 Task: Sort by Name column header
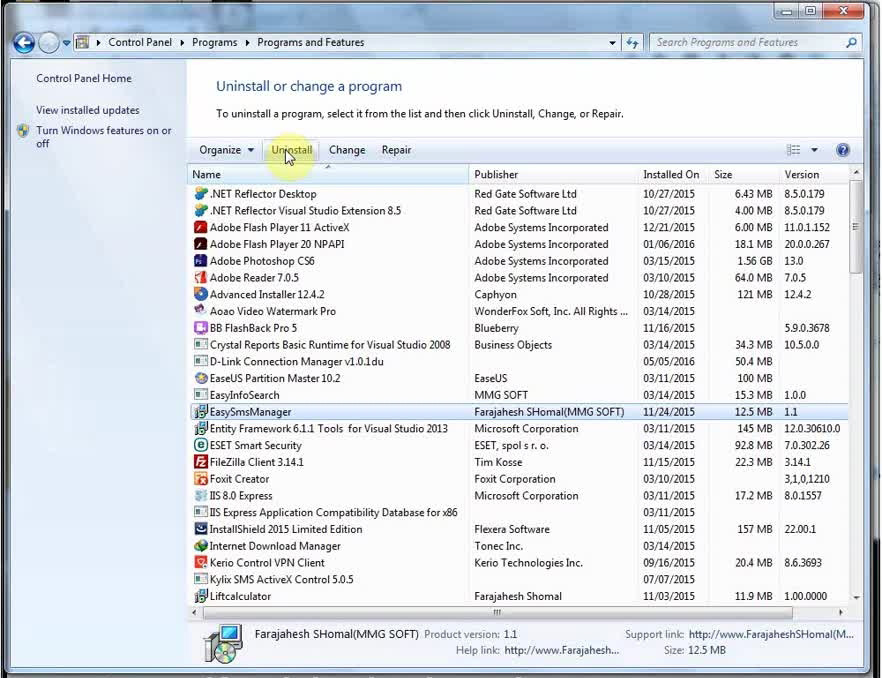point(328,174)
